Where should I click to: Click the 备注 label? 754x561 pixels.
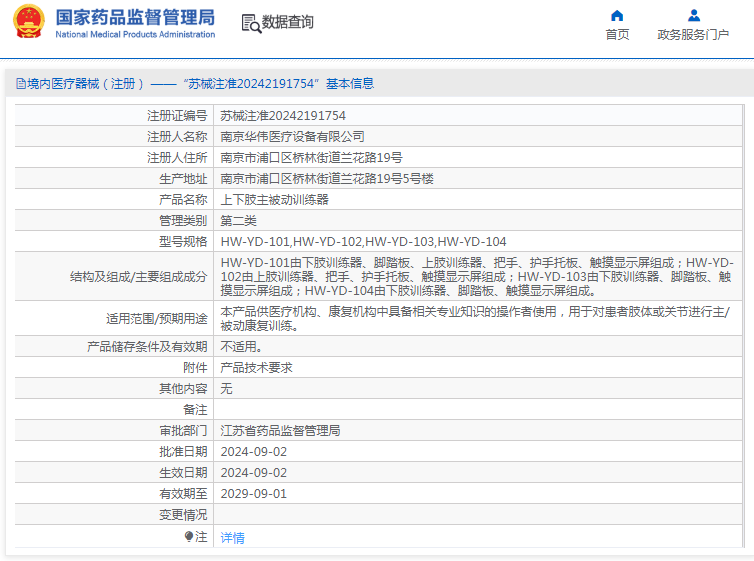(195, 410)
